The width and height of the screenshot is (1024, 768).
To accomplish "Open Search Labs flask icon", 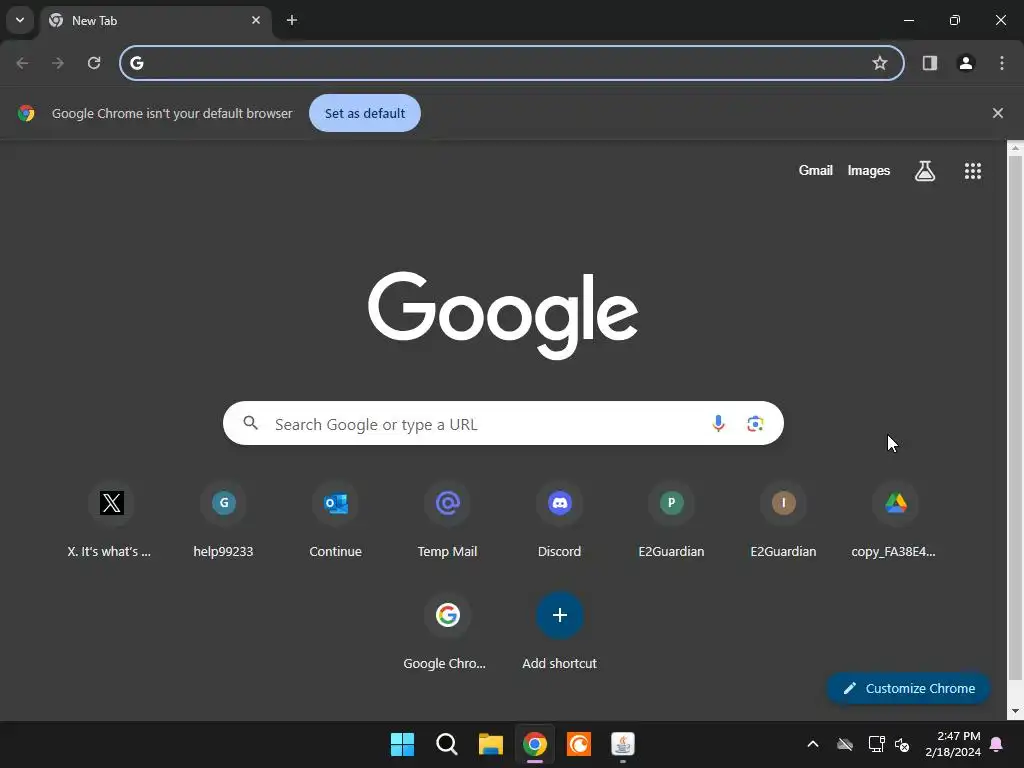I will [925, 170].
